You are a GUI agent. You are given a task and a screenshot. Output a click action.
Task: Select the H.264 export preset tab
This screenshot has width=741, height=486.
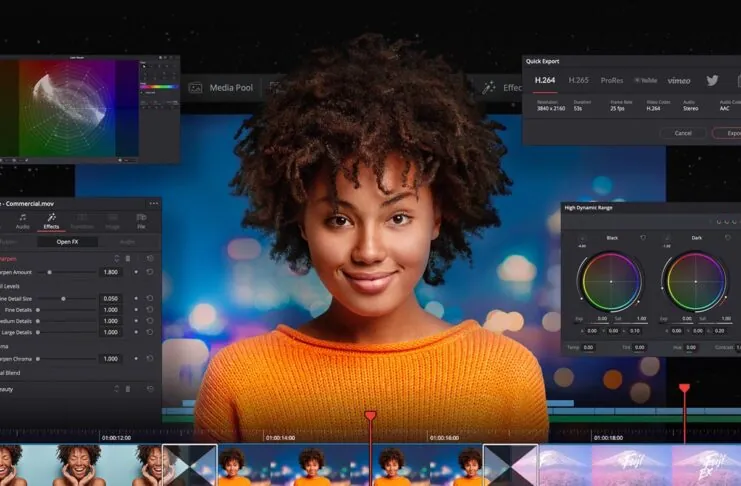click(544, 80)
